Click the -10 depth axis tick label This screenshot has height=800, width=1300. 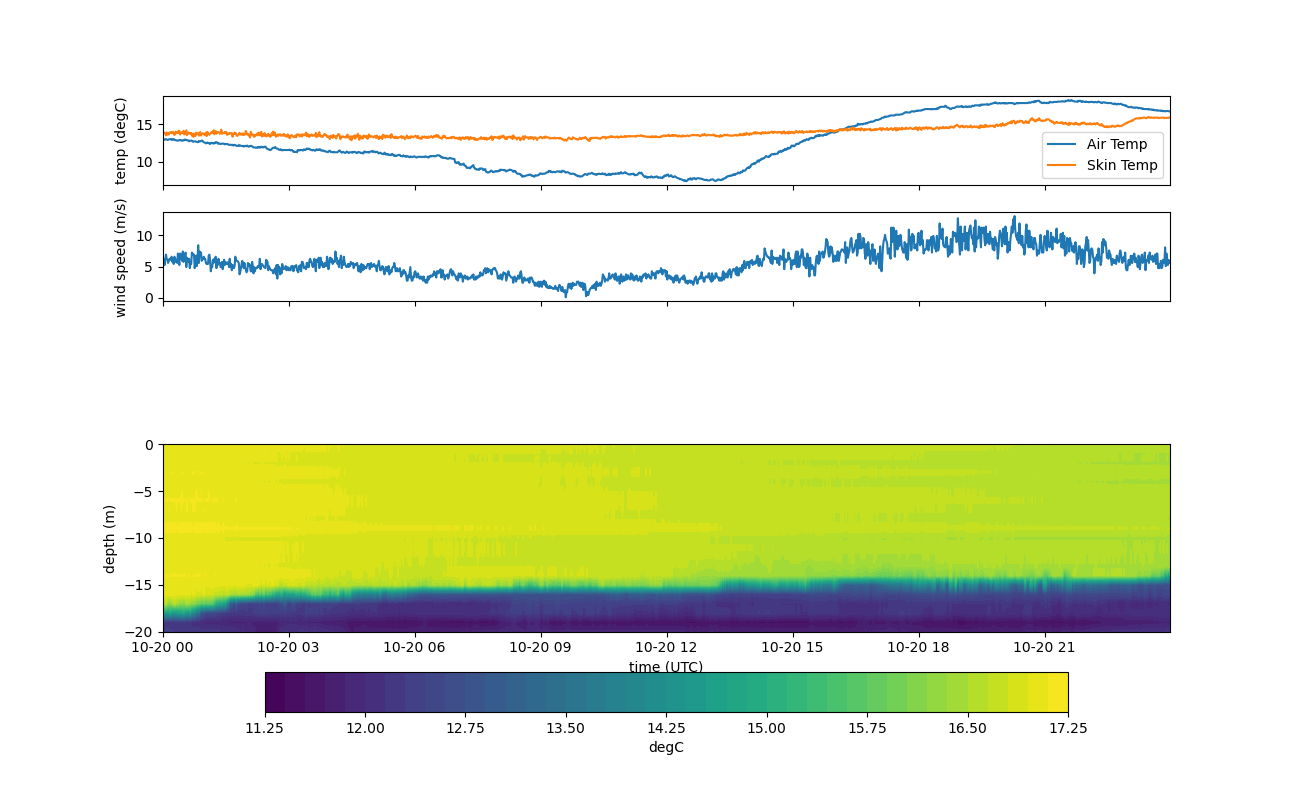click(143, 538)
